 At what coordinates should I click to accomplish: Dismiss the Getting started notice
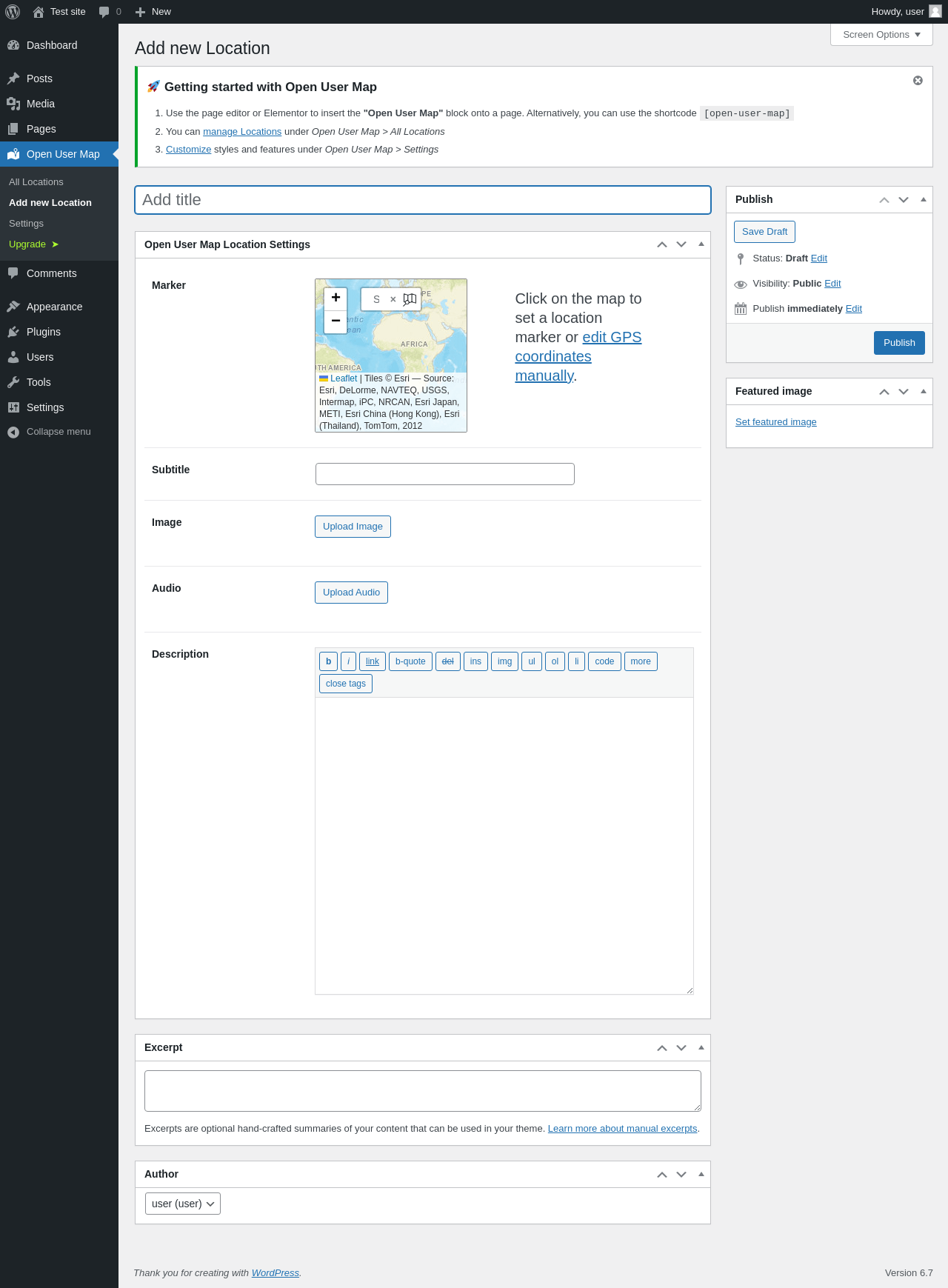pyautogui.click(x=918, y=81)
